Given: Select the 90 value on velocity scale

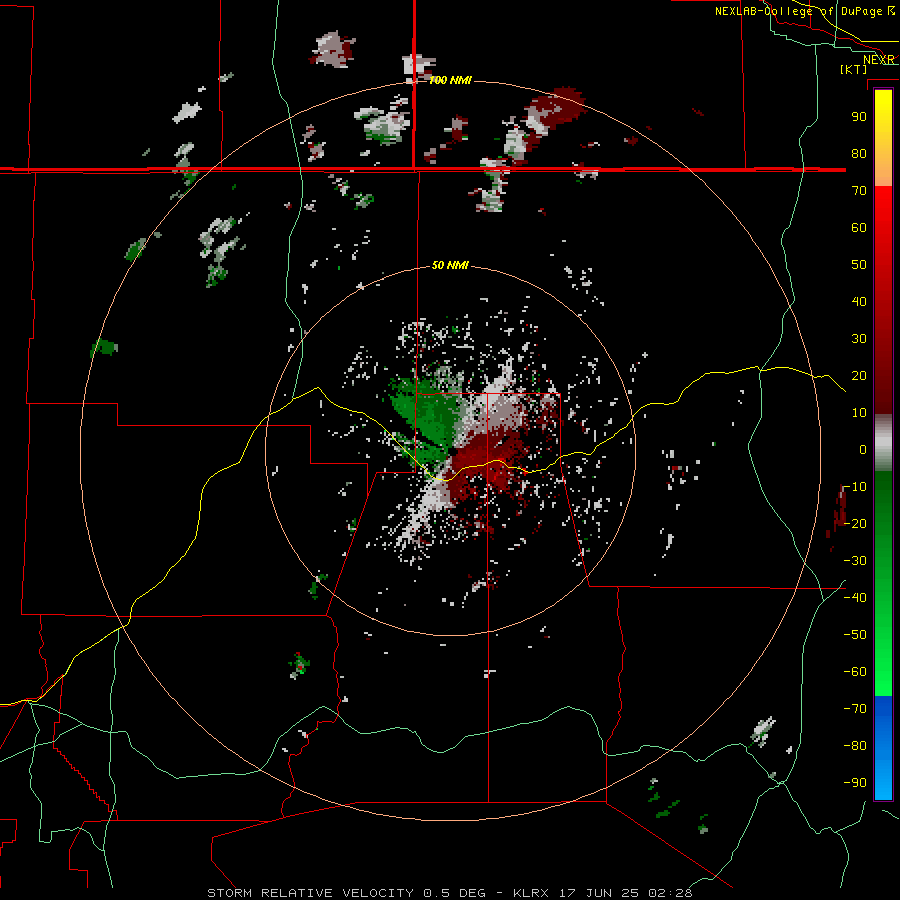Looking at the screenshot, I should point(859,117).
